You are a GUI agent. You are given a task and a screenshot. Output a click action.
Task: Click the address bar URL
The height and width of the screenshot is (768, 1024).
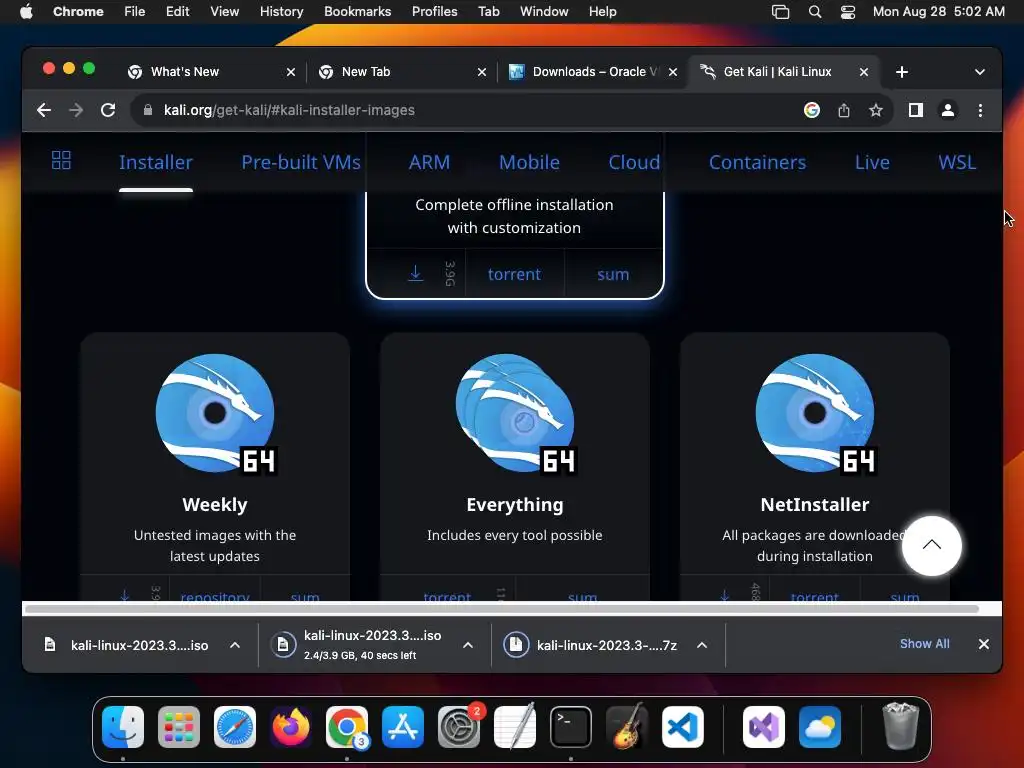[x=289, y=110]
